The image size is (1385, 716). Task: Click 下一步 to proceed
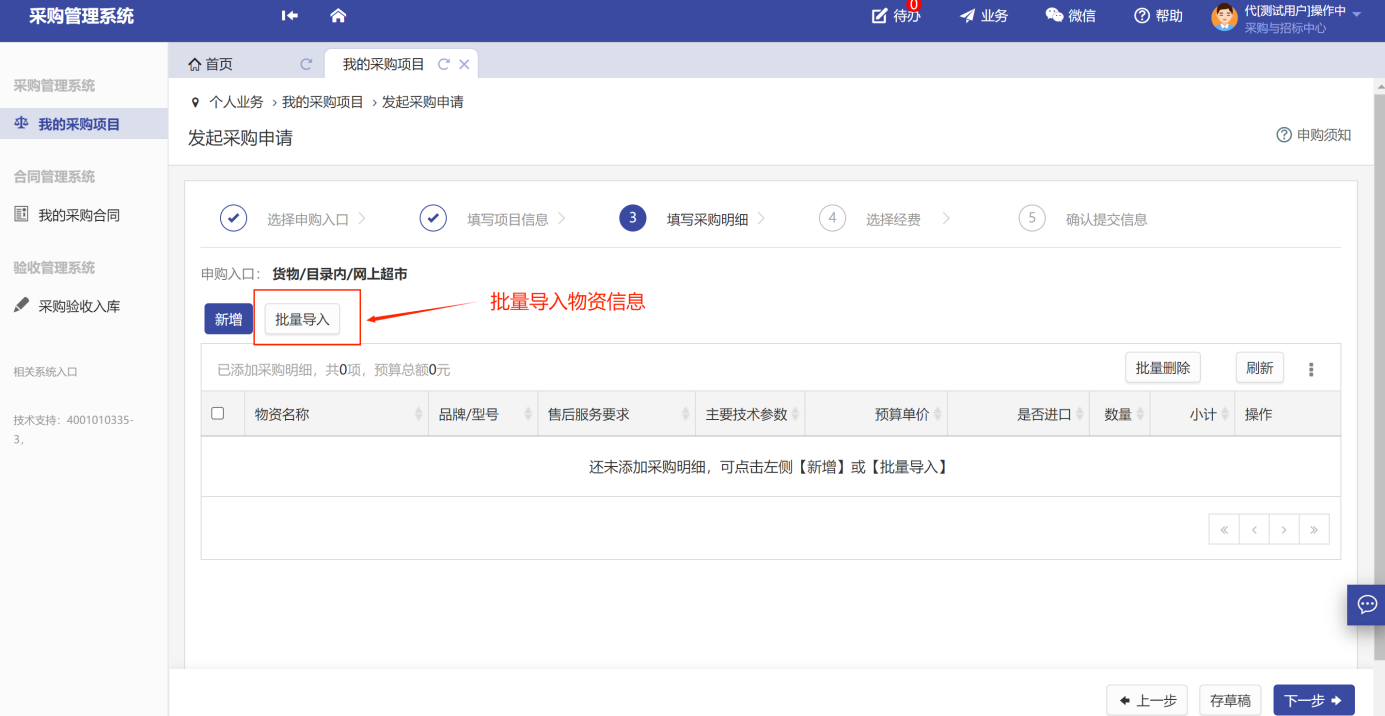point(1313,701)
